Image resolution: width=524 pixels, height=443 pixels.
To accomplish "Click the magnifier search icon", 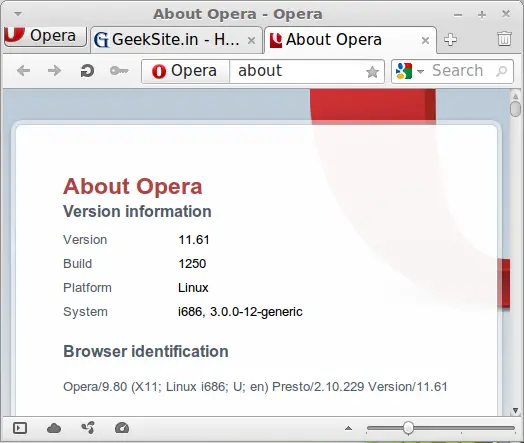I will coord(502,71).
